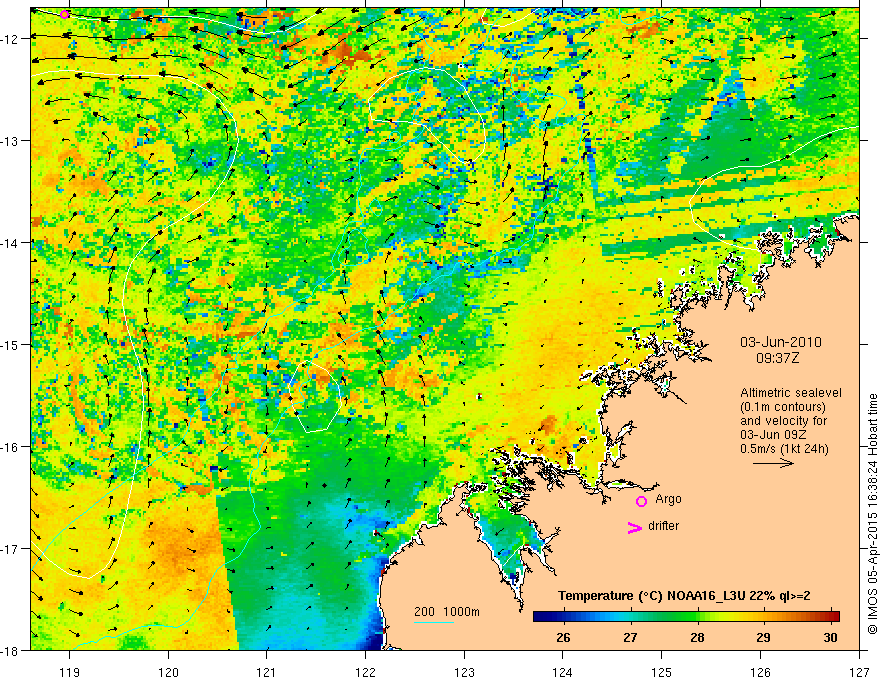Click longitude label 125 on bottom axis

coord(662,672)
